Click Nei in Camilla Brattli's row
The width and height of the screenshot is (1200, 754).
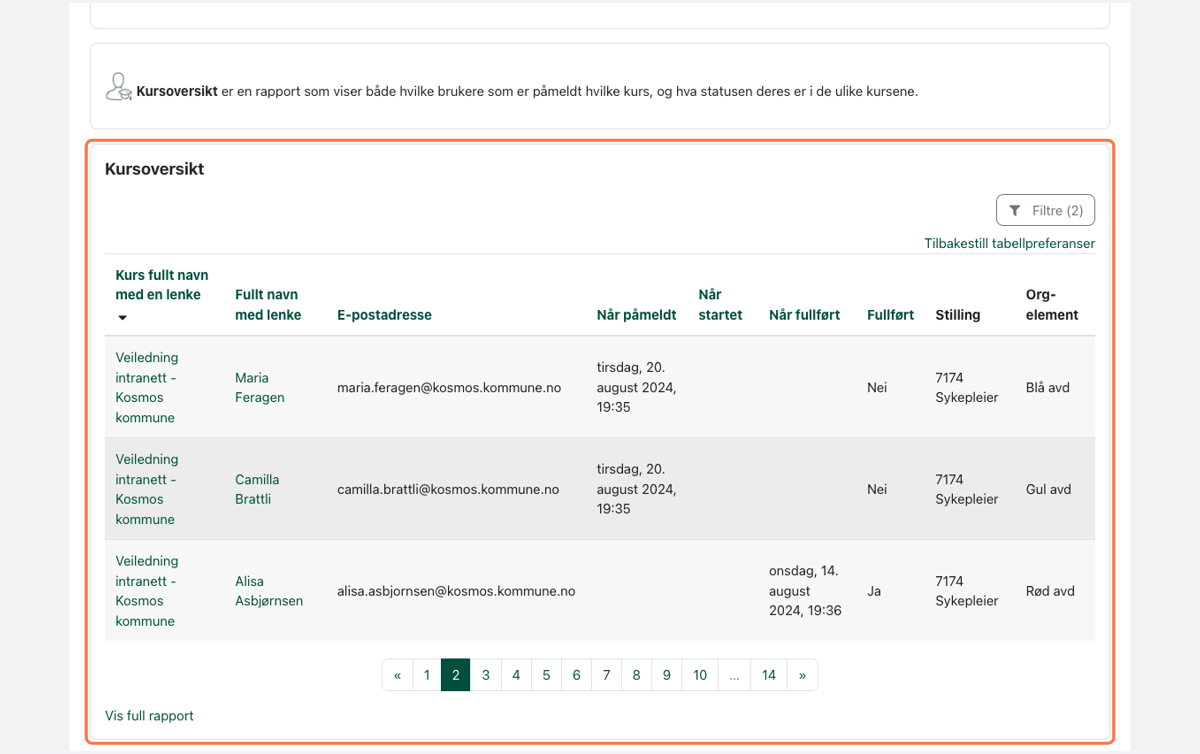pyautogui.click(x=877, y=490)
